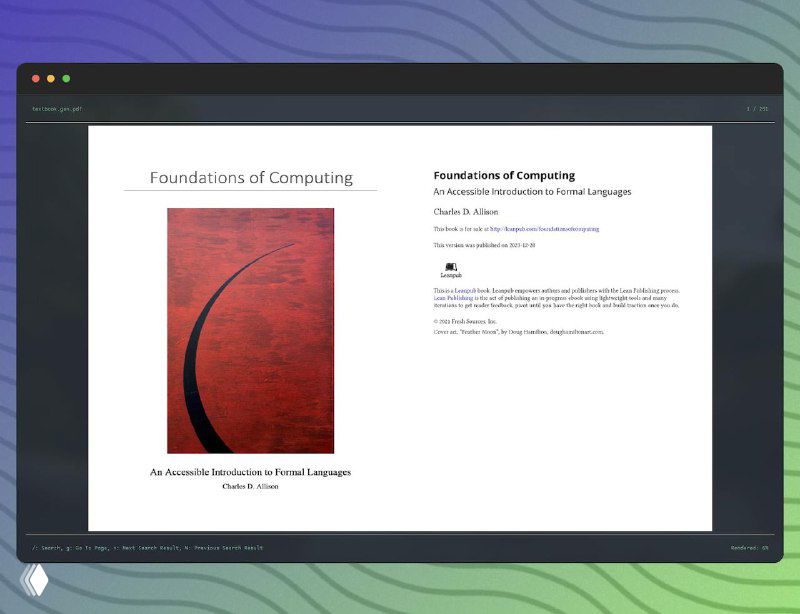Click the page counter in the header
The width and height of the screenshot is (800, 614).
tap(756, 108)
